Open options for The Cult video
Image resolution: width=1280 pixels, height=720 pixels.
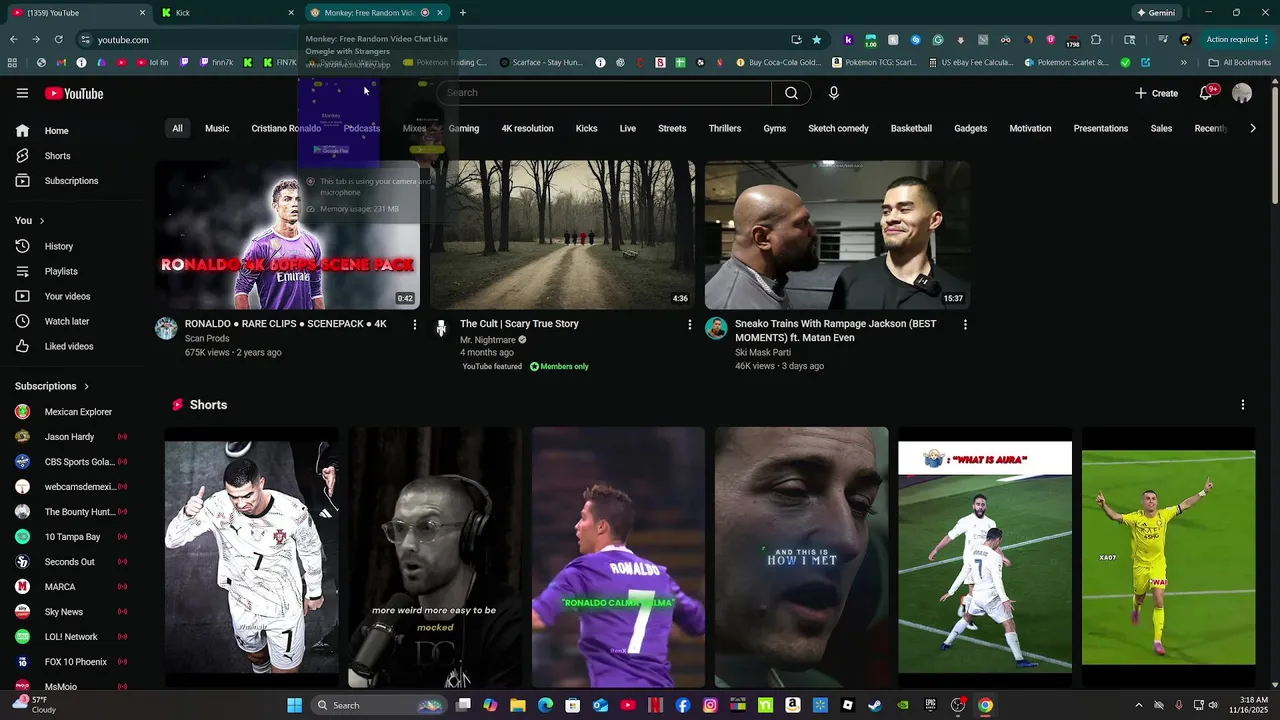(x=689, y=325)
